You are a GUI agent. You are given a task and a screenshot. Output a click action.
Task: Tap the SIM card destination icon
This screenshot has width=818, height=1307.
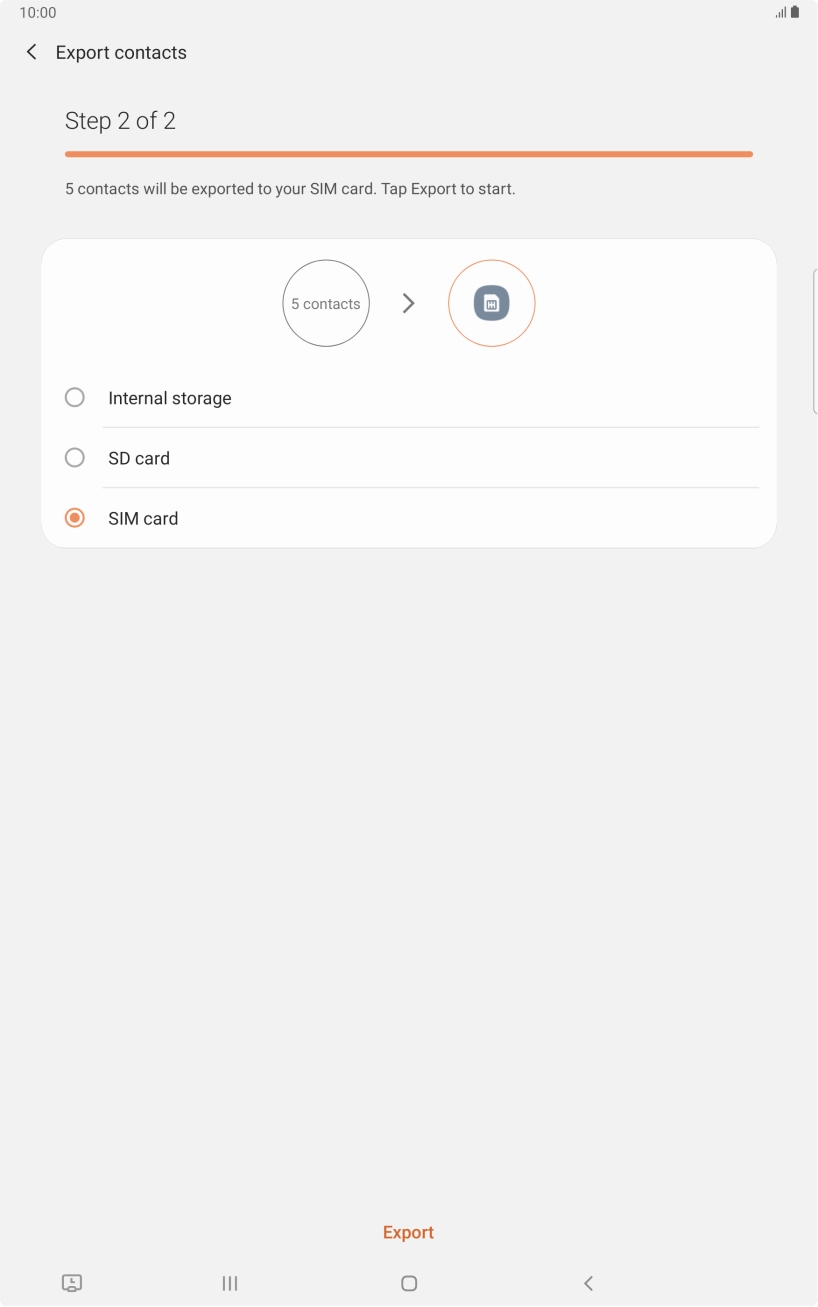[x=491, y=303]
